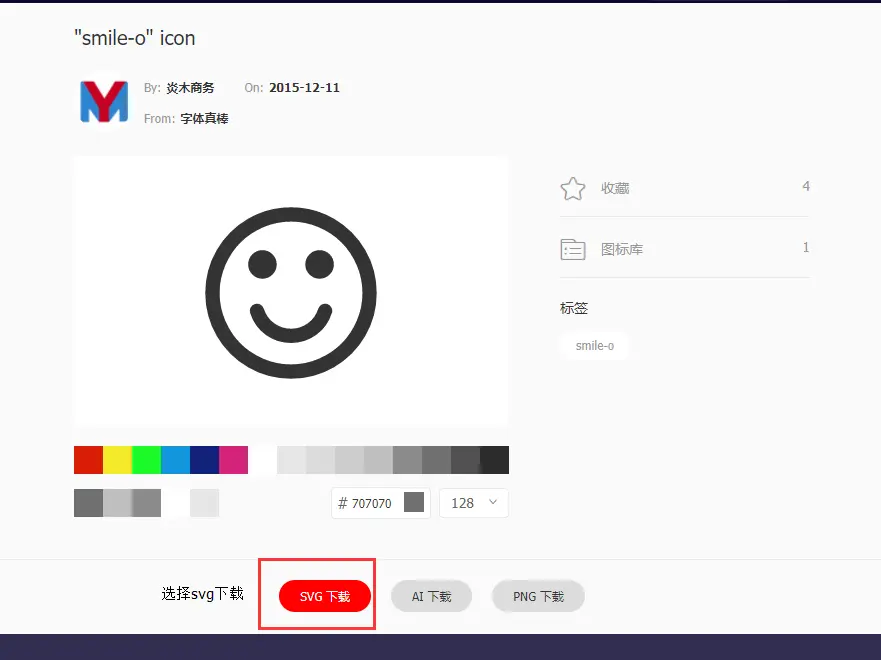Select the bright green color swatch
Viewport: 881px width, 660px height.
144,459
